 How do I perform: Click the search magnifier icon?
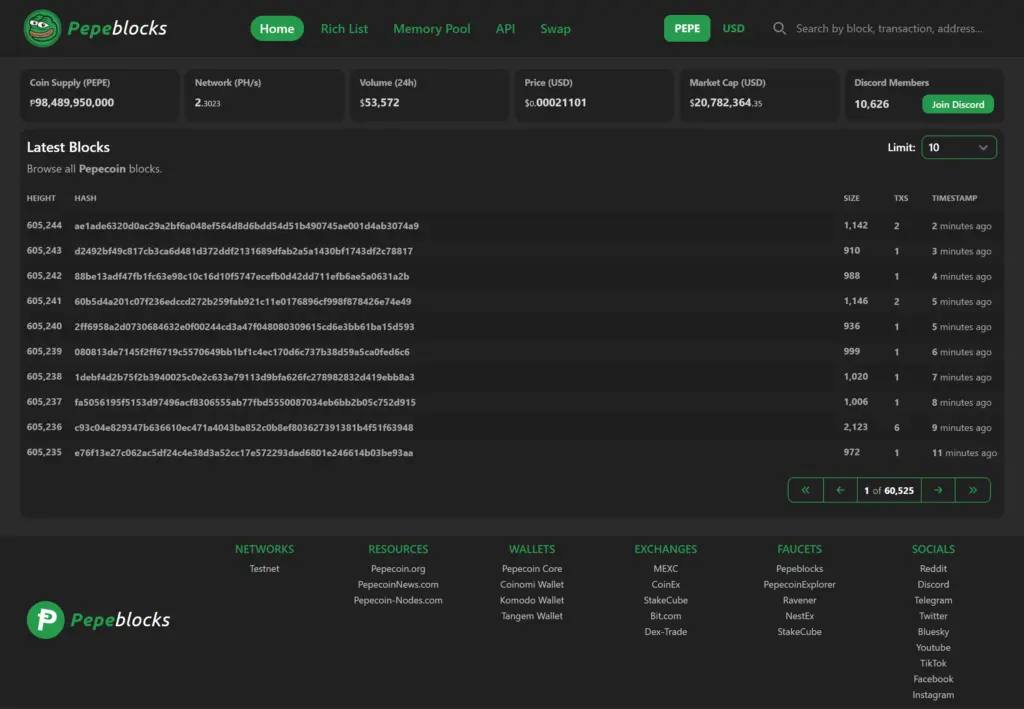click(779, 29)
